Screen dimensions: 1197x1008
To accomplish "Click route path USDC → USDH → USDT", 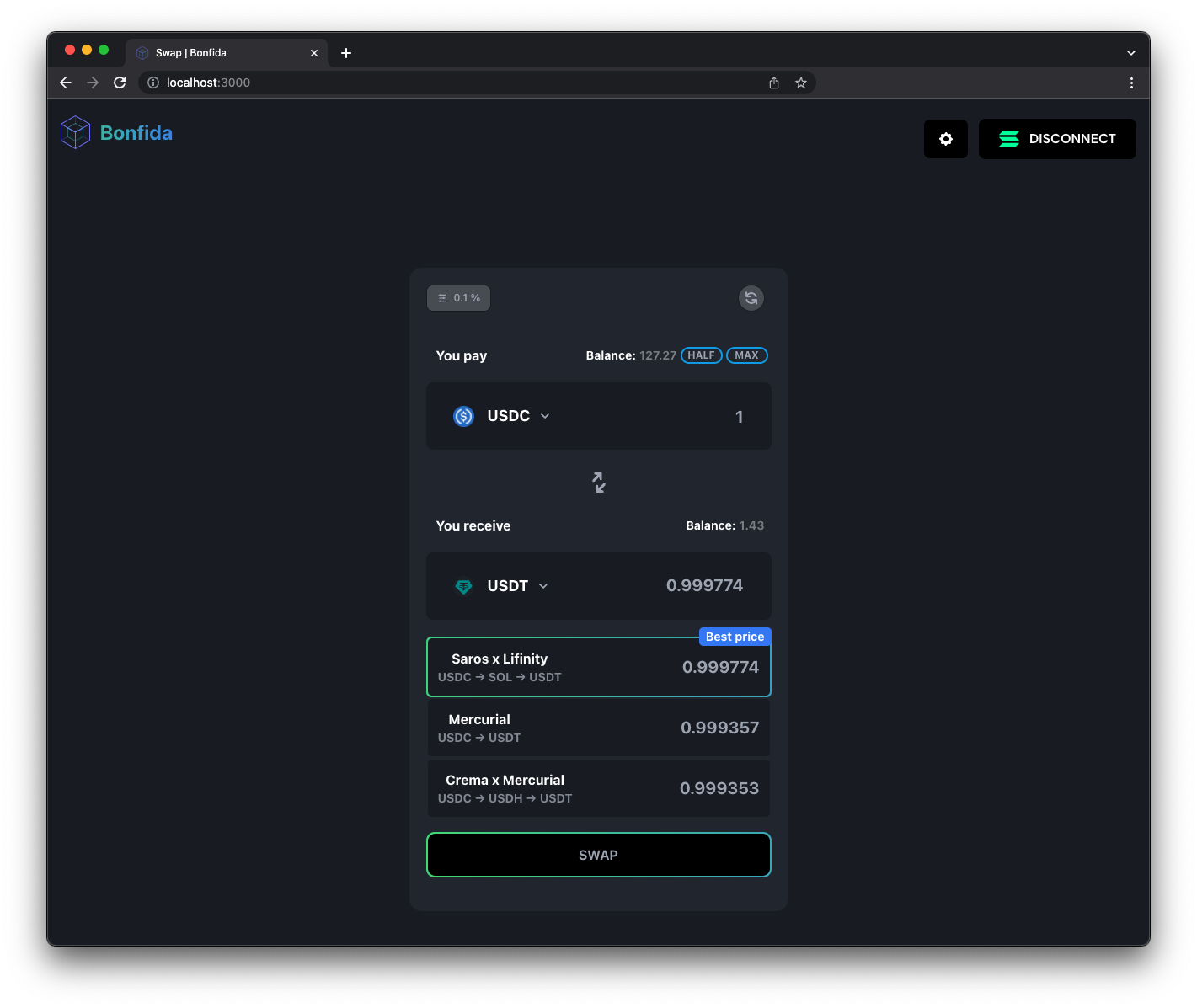I will pyautogui.click(x=505, y=798).
